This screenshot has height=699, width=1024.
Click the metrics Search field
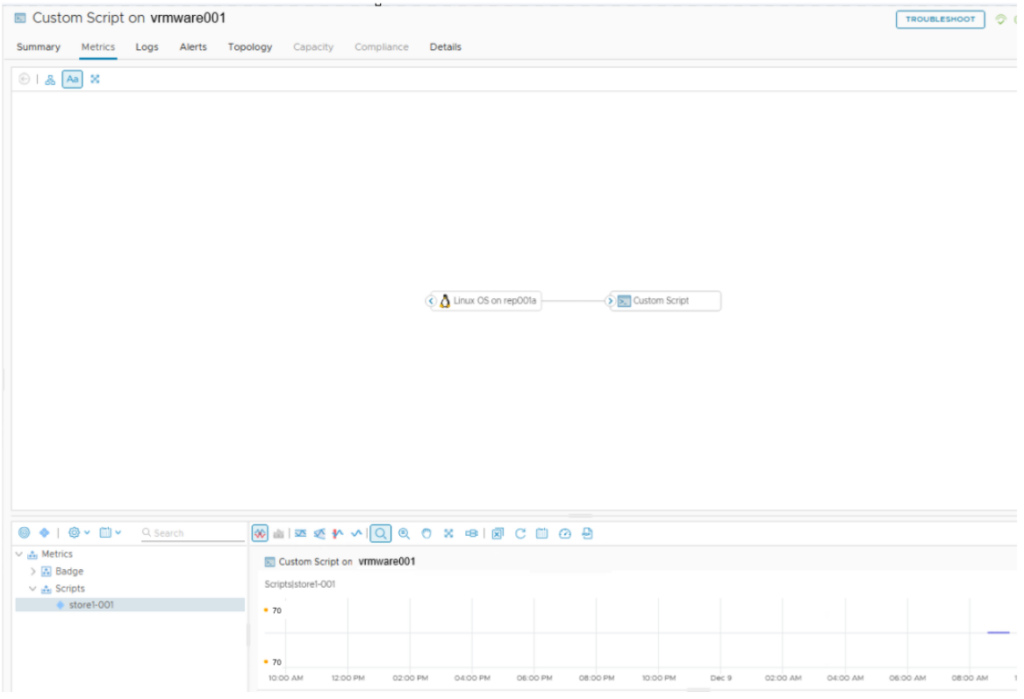195,533
